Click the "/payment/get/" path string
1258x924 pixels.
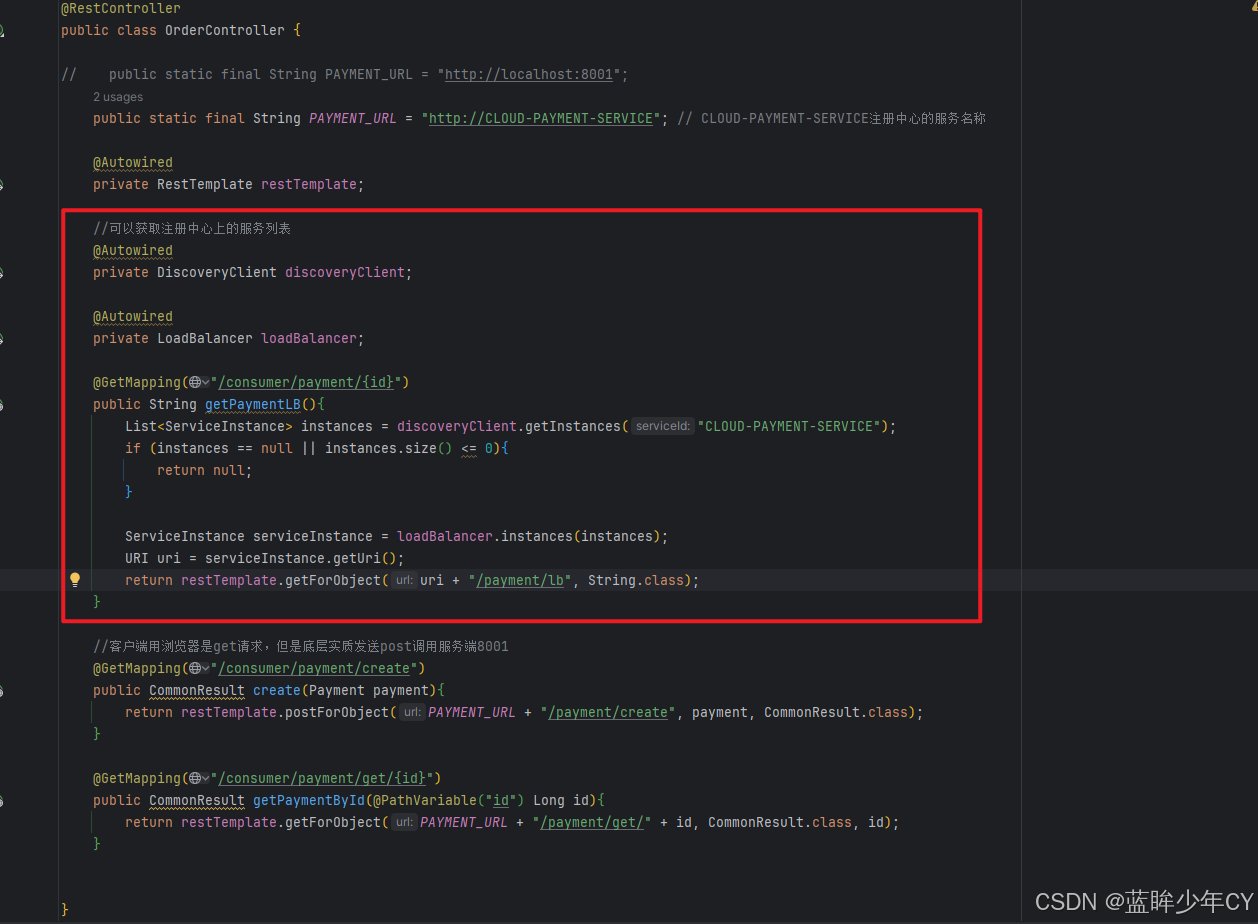(591, 822)
